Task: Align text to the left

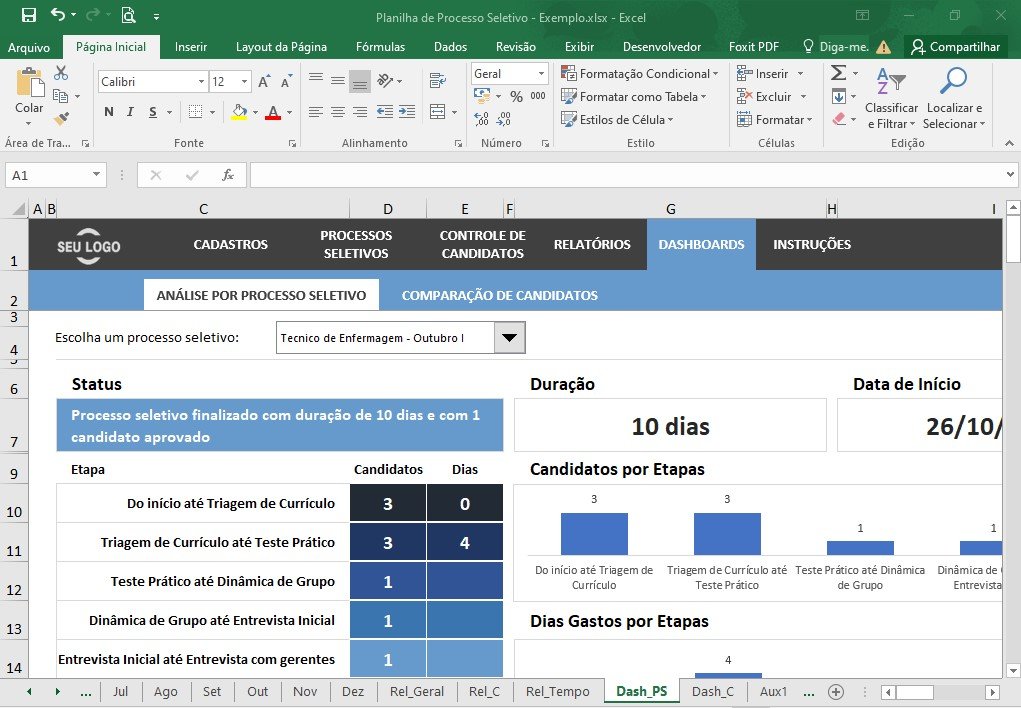Action: pyautogui.click(x=316, y=112)
